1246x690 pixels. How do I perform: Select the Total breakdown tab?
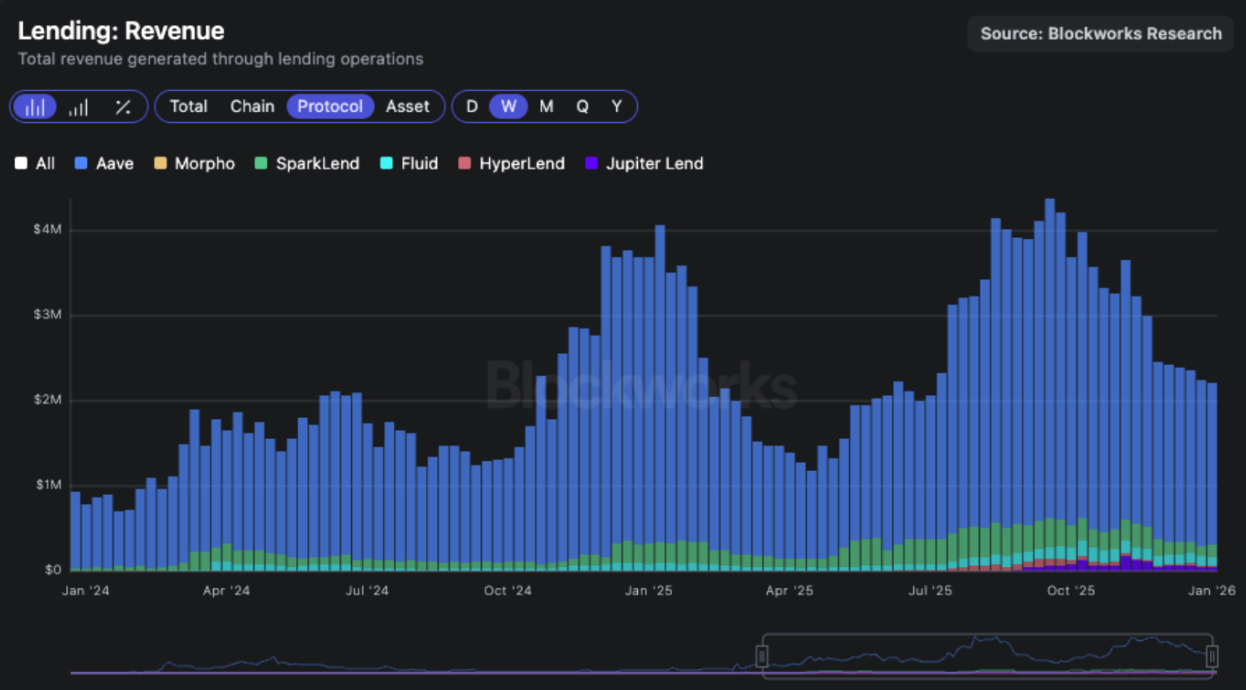[188, 107]
